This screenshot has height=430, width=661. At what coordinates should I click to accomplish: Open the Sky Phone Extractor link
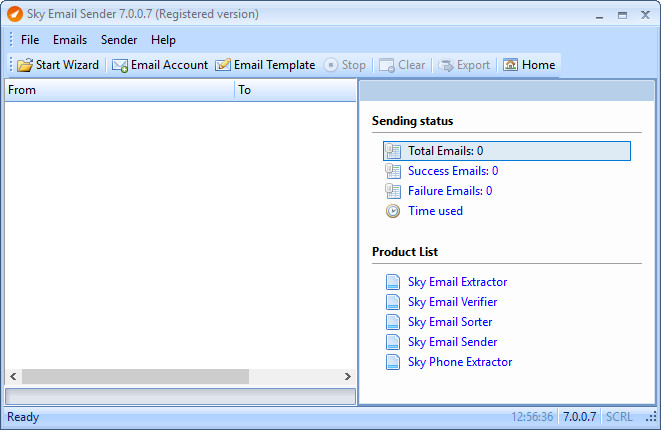(460, 362)
